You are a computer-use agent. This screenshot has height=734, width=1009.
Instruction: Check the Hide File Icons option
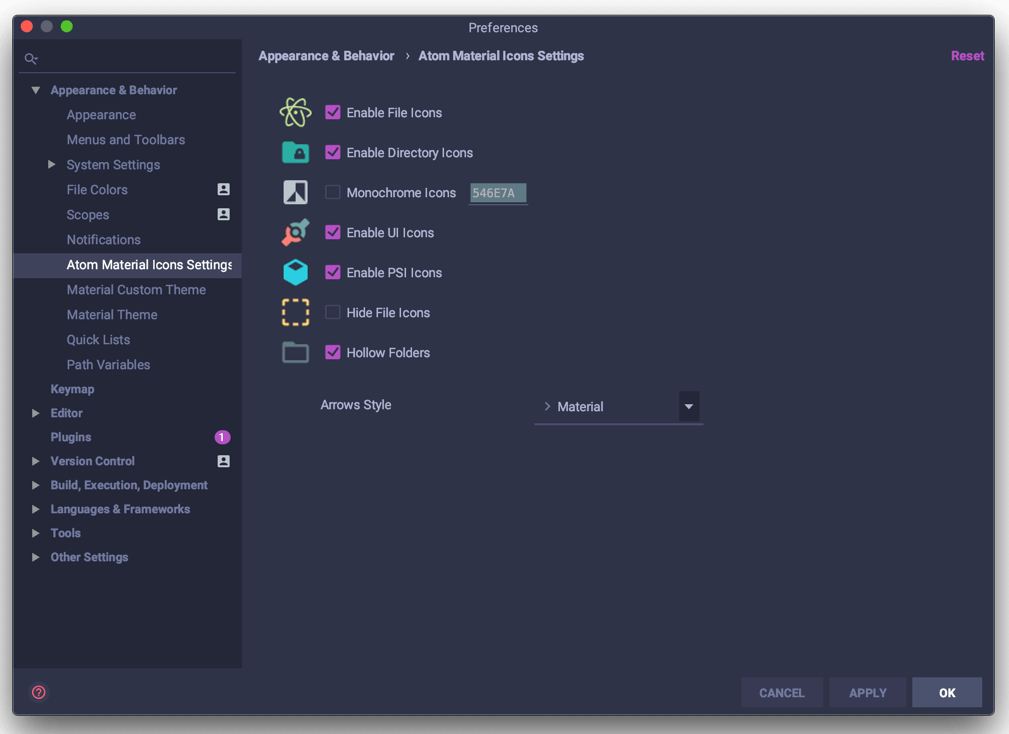(x=333, y=313)
